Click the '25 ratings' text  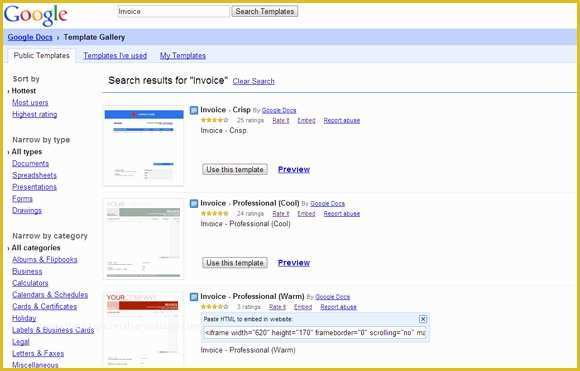tap(250, 120)
